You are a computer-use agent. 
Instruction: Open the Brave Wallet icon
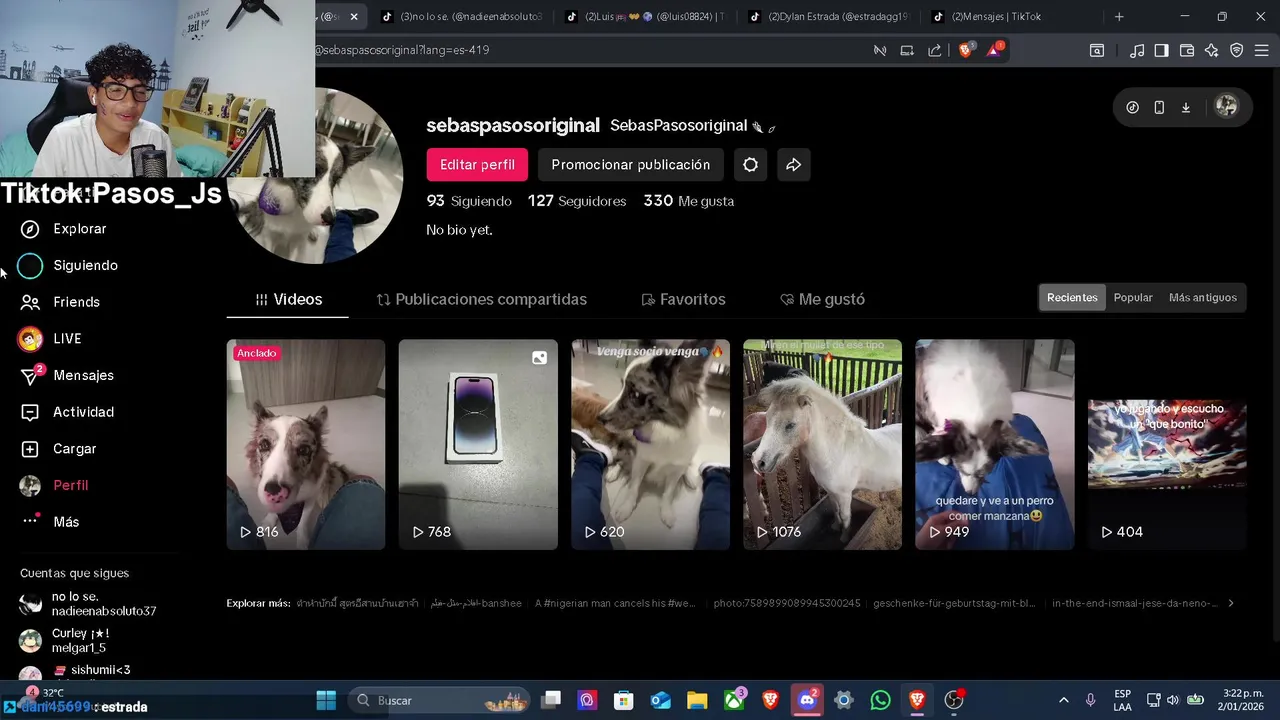pyautogui.click(x=1187, y=51)
